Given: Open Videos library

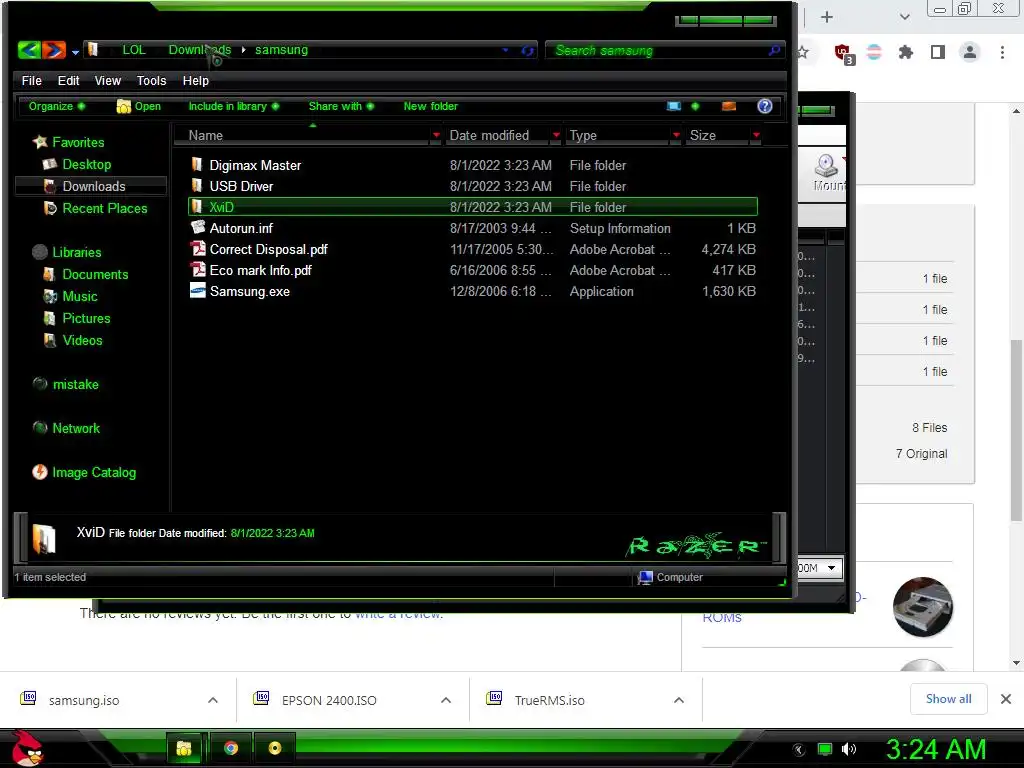Looking at the screenshot, I should click(x=82, y=340).
